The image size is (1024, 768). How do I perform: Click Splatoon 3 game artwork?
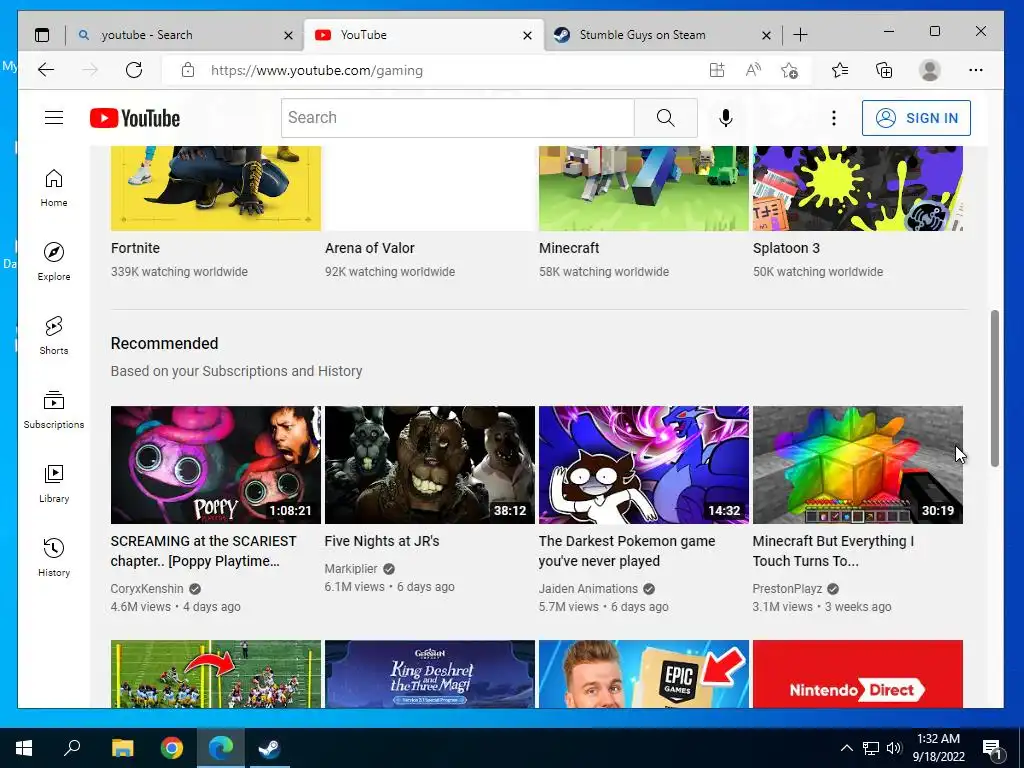[x=857, y=188]
